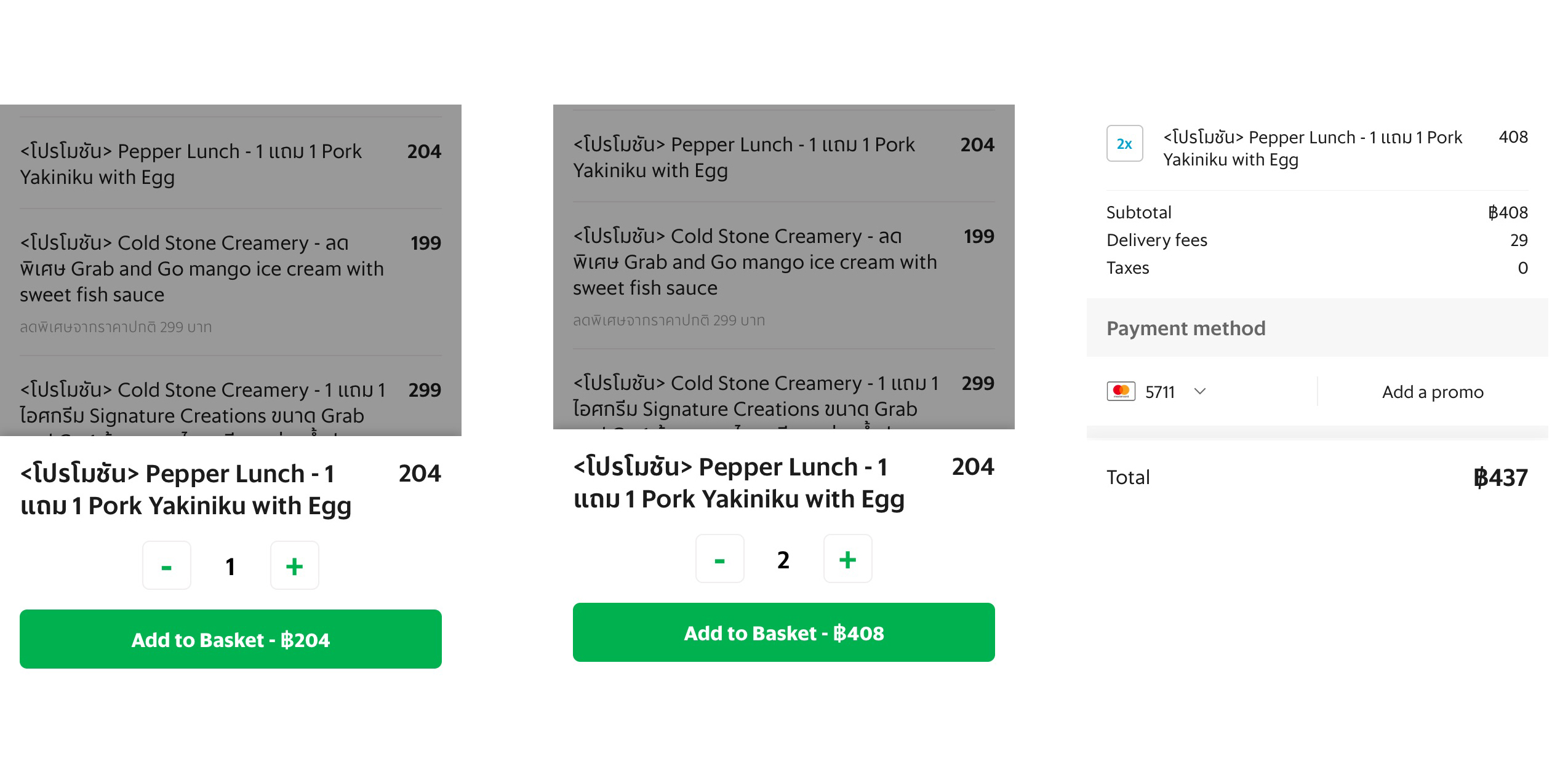The height and width of the screenshot is (783, 1568).
Task: Click the Payment method section header
Action: click(x=1318, y=328)
